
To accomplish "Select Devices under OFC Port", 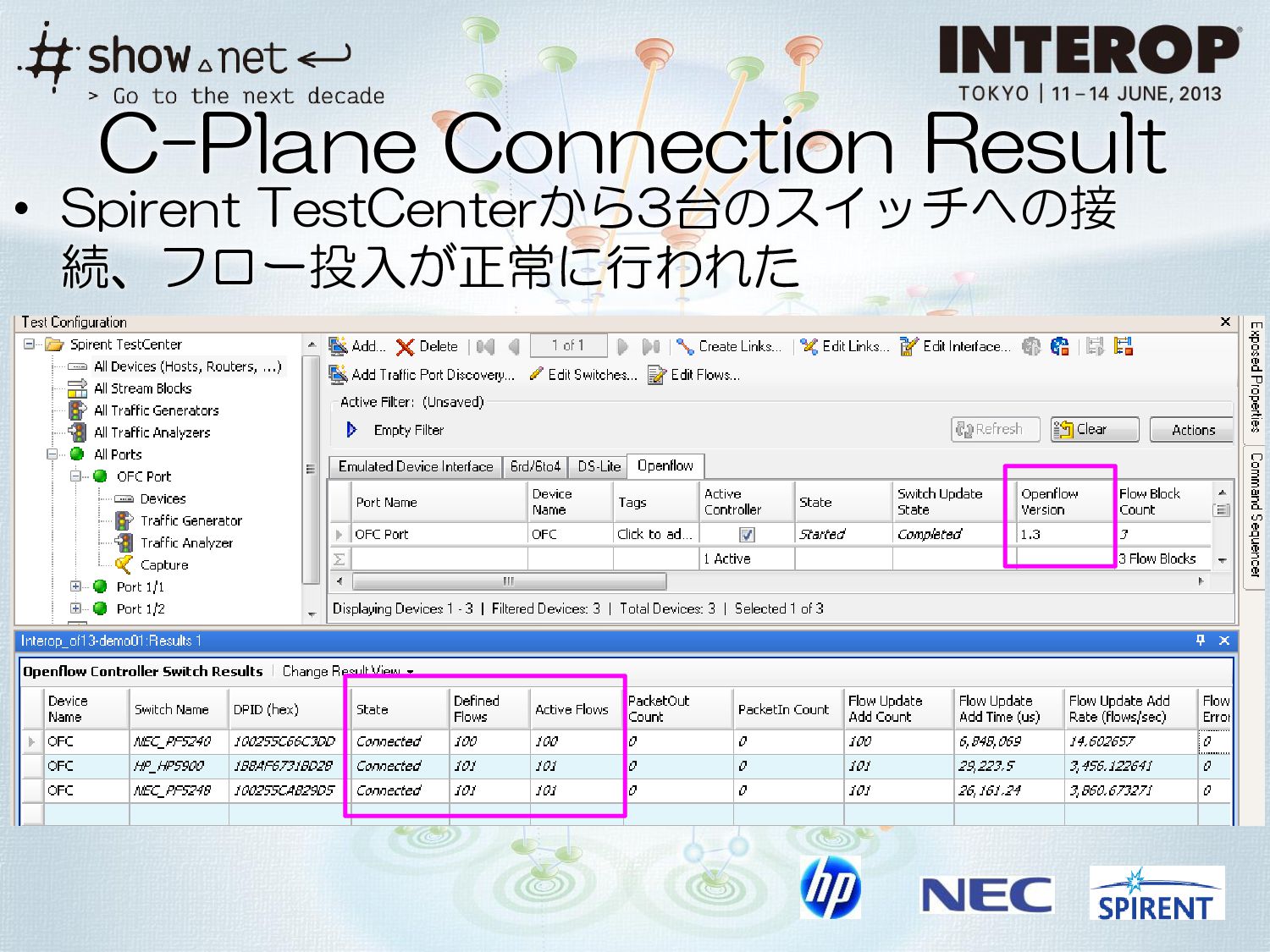I will tap(163, 498).
